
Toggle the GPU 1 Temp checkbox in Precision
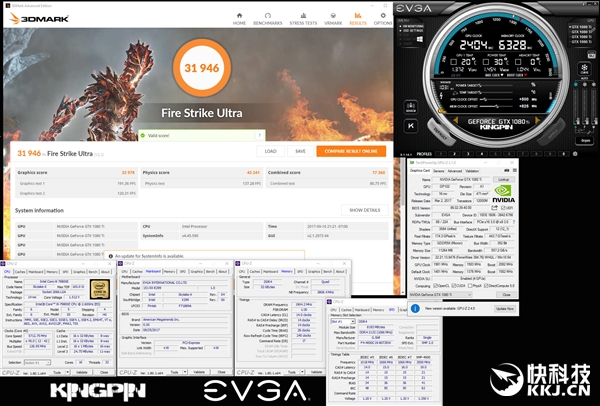click(453, 62)
